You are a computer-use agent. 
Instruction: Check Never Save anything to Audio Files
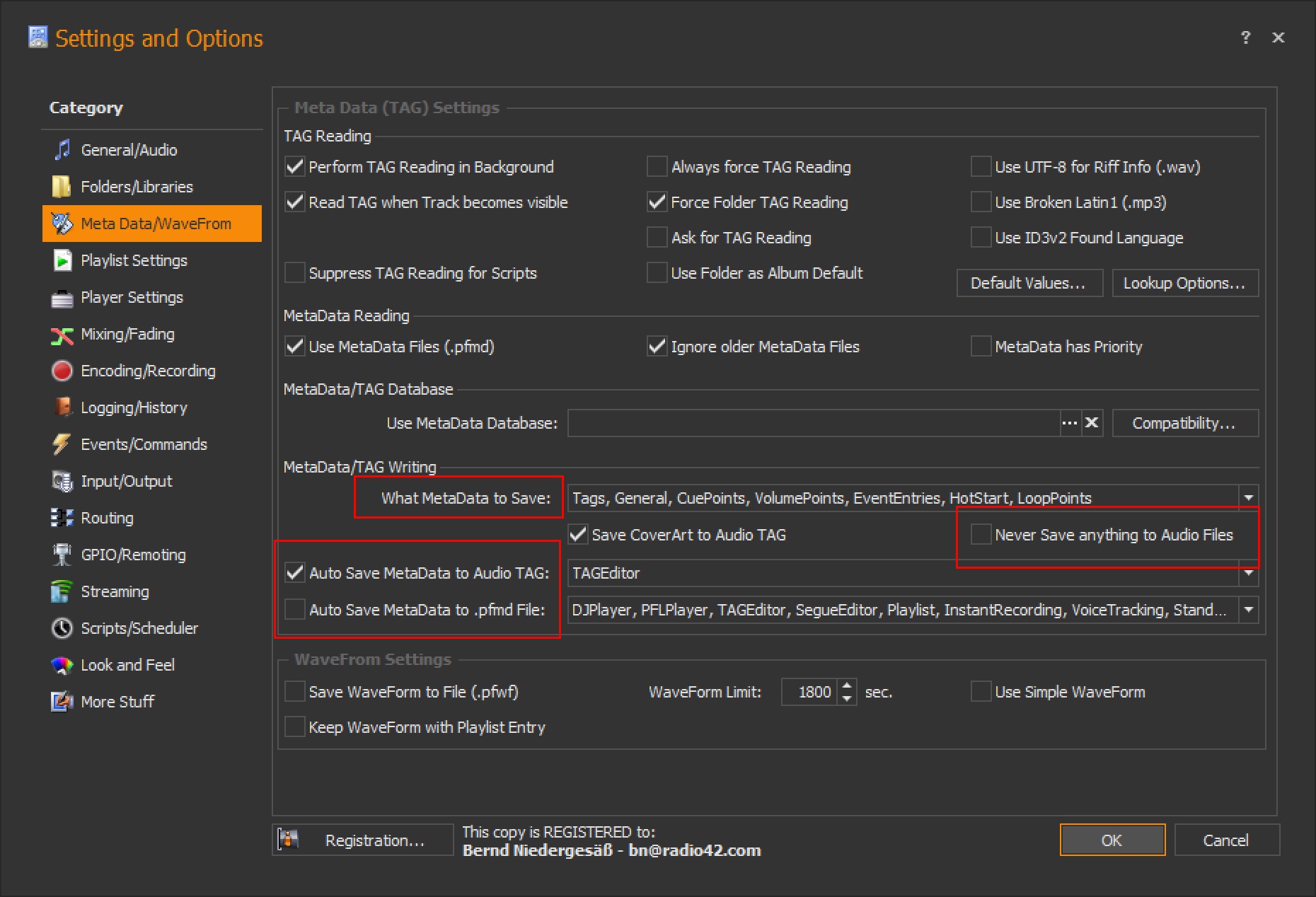click(981, 535)
